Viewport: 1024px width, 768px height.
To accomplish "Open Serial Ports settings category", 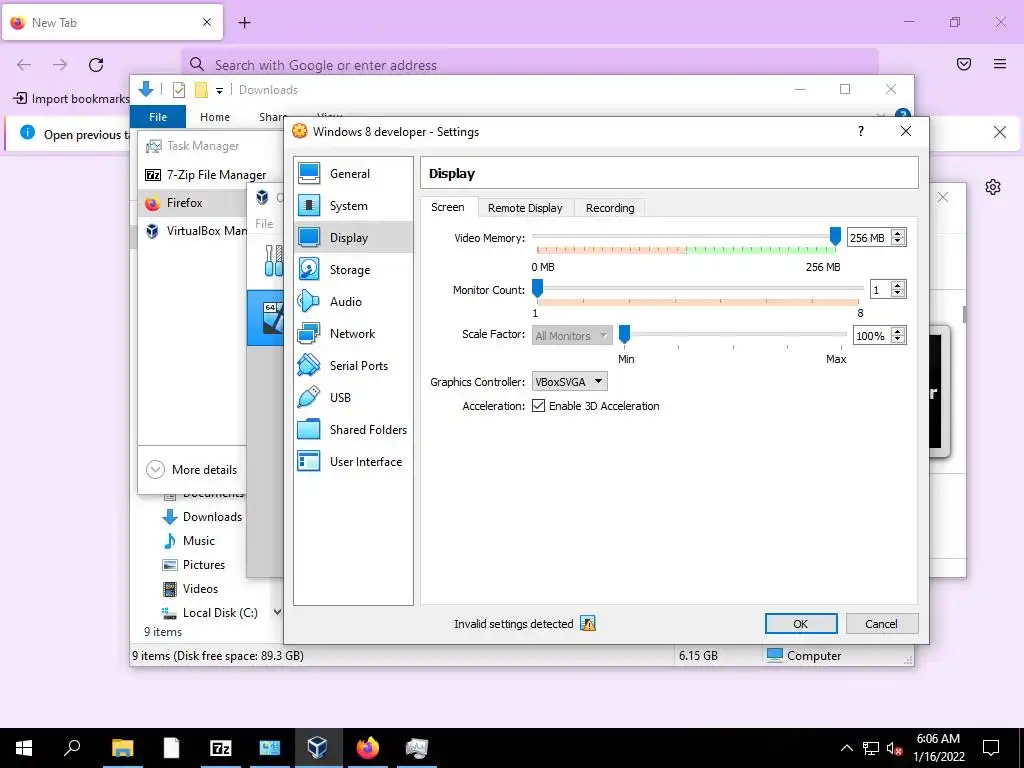I will point(353,366).
